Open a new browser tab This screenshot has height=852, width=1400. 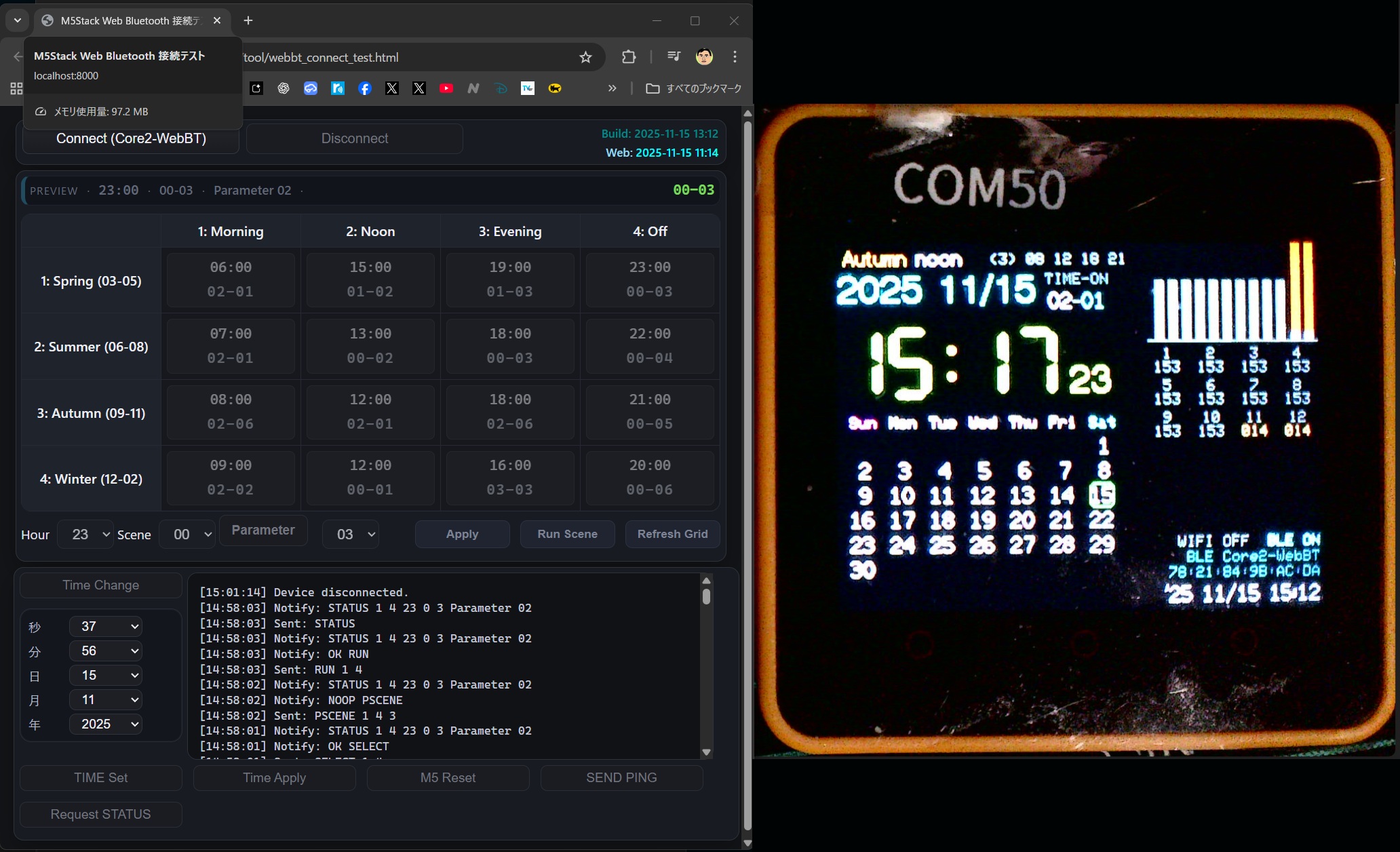coord(248,21)
